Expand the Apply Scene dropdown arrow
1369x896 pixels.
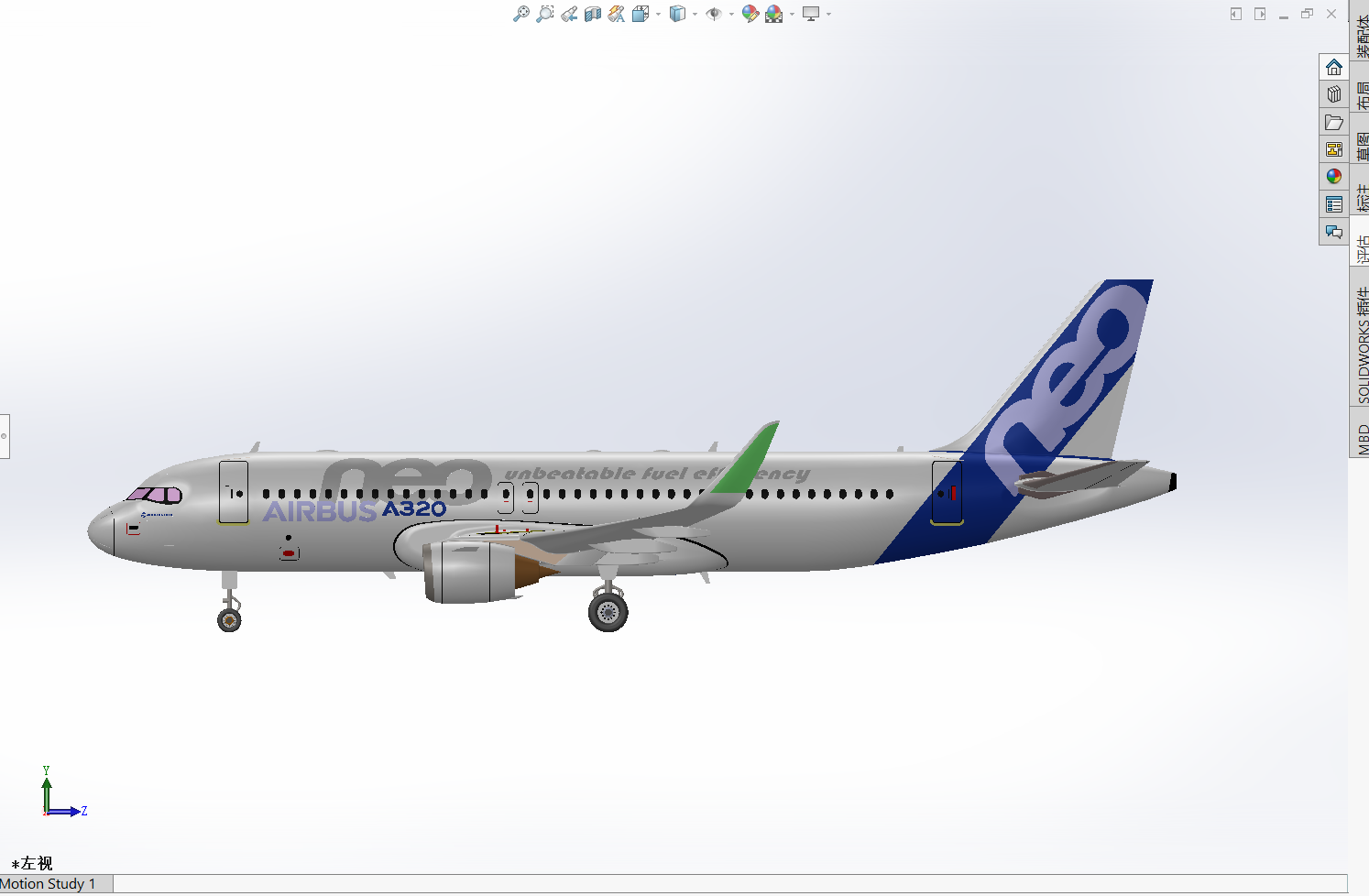point(792,15)
